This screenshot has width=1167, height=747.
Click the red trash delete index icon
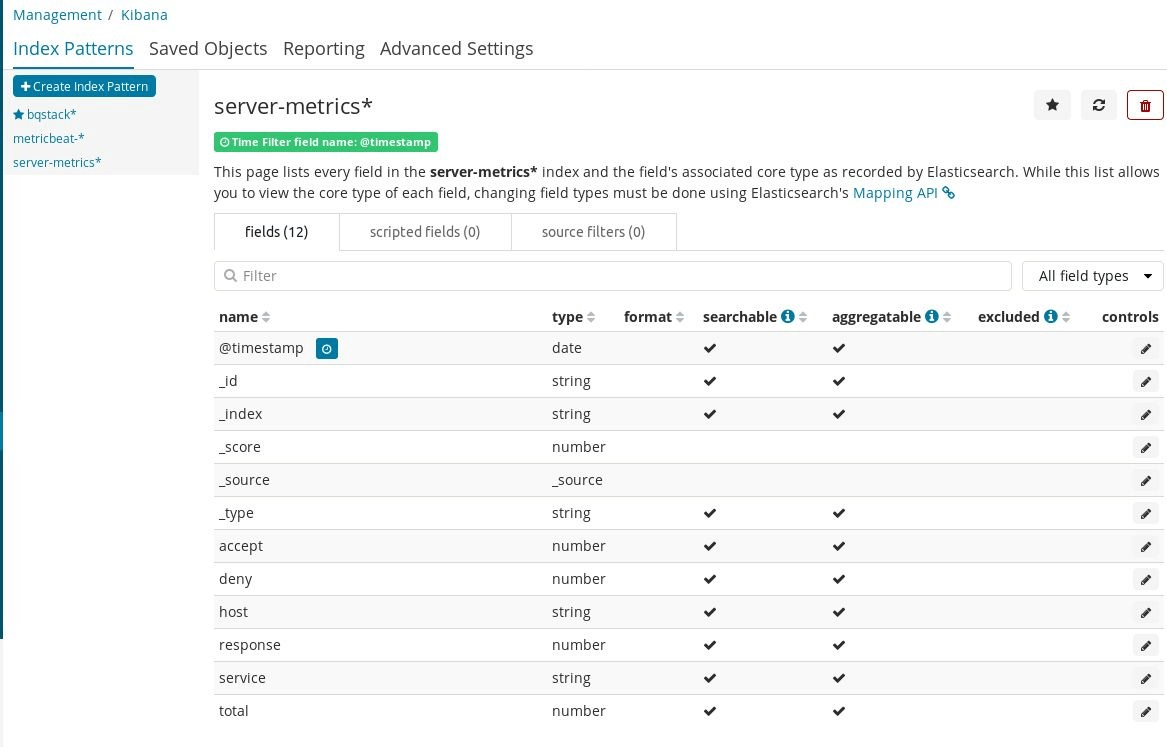1145,105
